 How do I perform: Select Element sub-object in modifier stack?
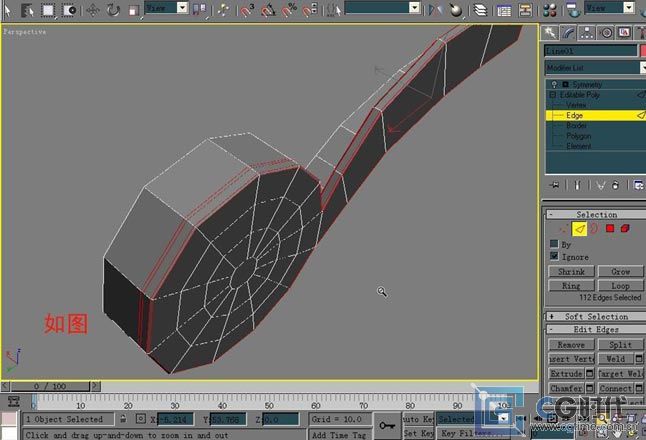[578, 146]
